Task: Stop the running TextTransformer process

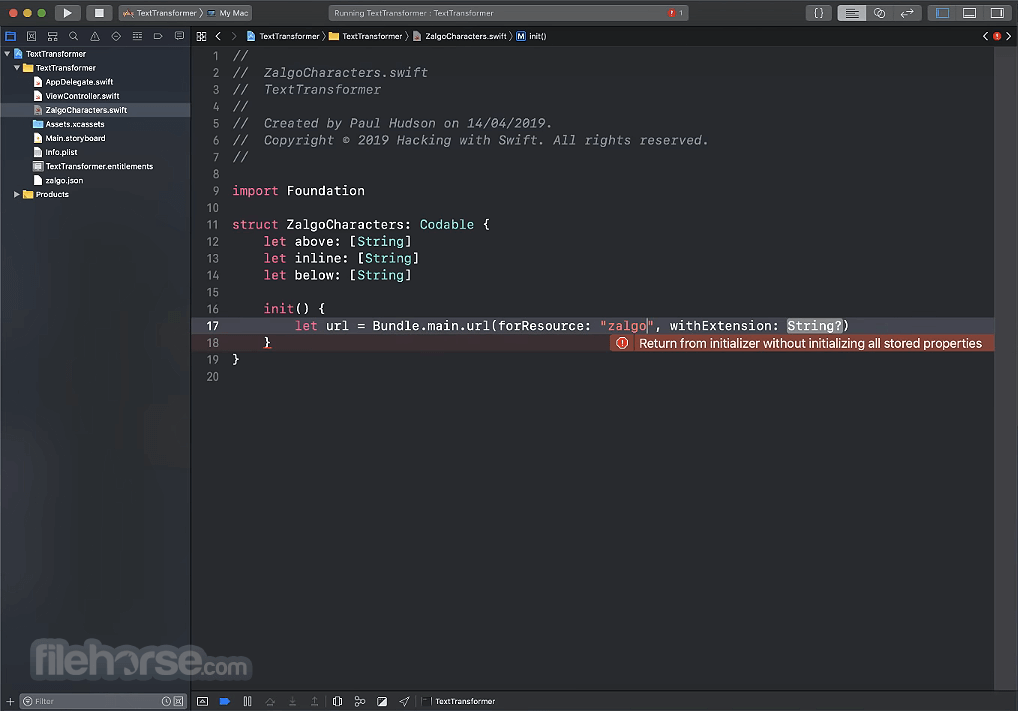Action: [100, 12]
